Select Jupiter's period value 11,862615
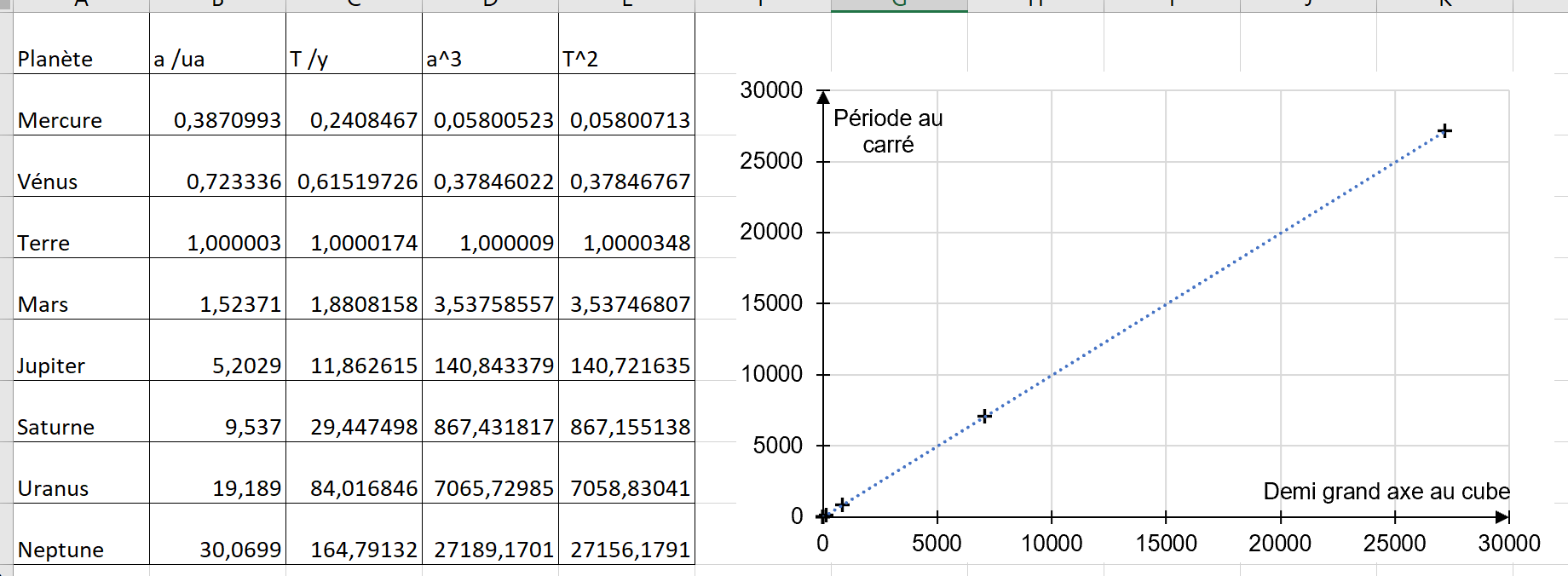The height and width of the screenshot is (576, 1568). coord(364,366)
